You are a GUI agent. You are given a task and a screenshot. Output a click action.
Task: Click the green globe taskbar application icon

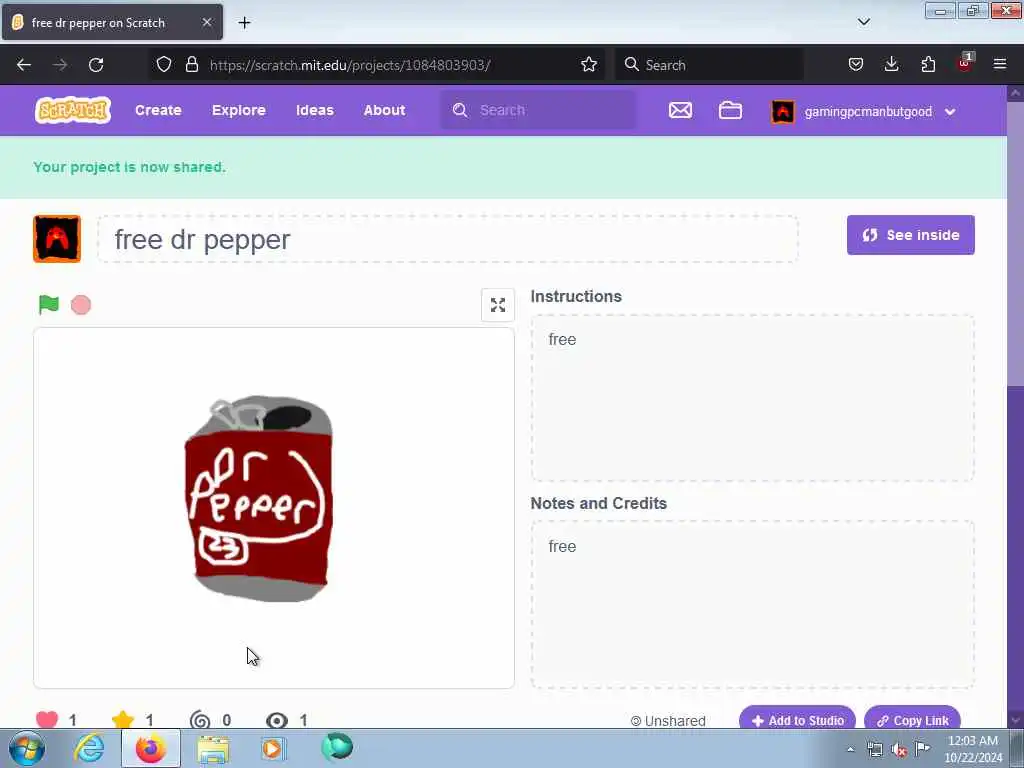tap(336, 747)
